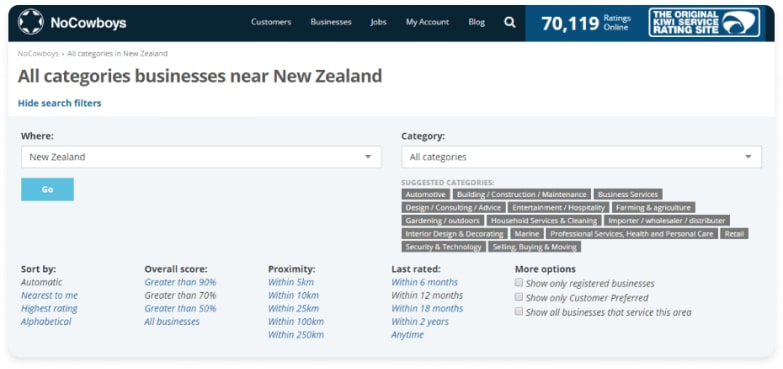783x369 pixels.
Task: Go to the Jobs menu item
Action: (379, 22)
